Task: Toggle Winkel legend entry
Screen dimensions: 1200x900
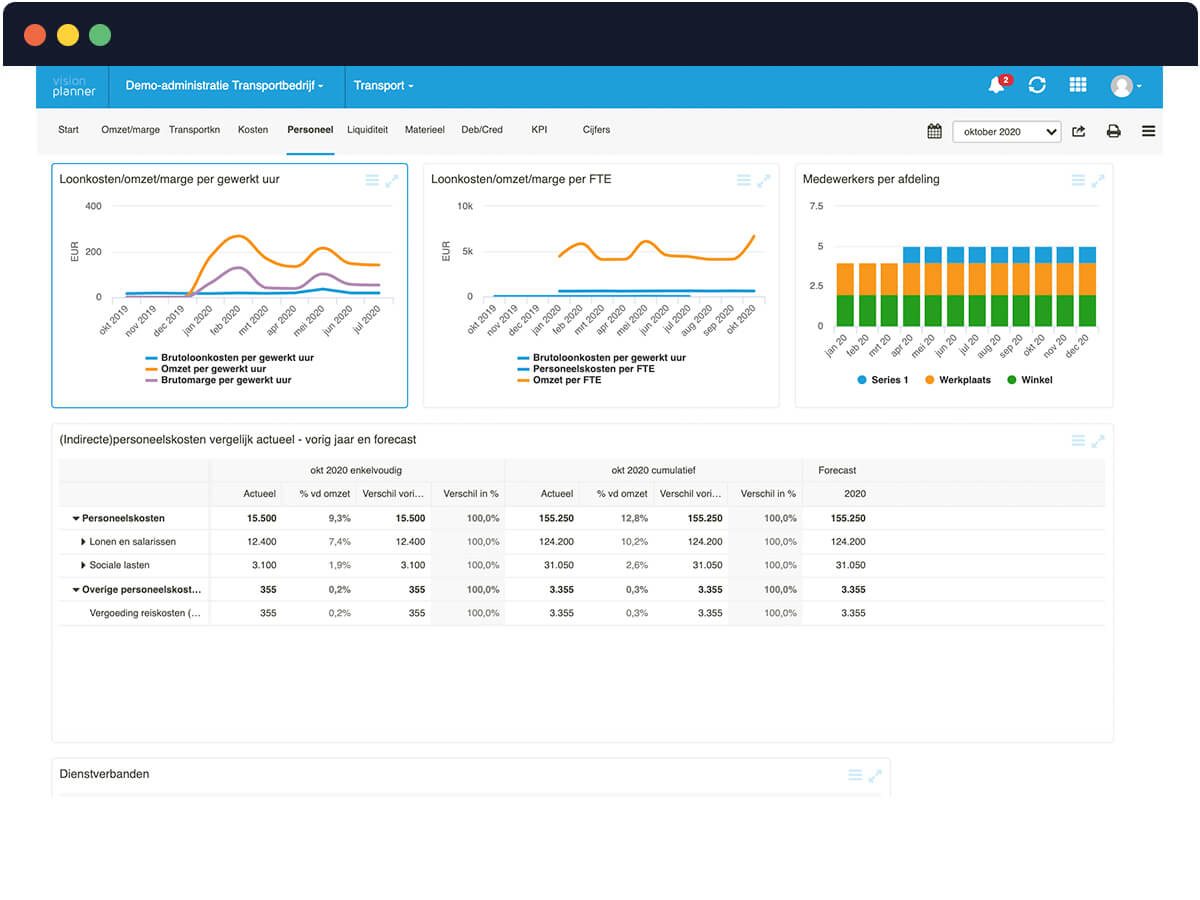Action: pyautogui.click(x=1029, y=380)
